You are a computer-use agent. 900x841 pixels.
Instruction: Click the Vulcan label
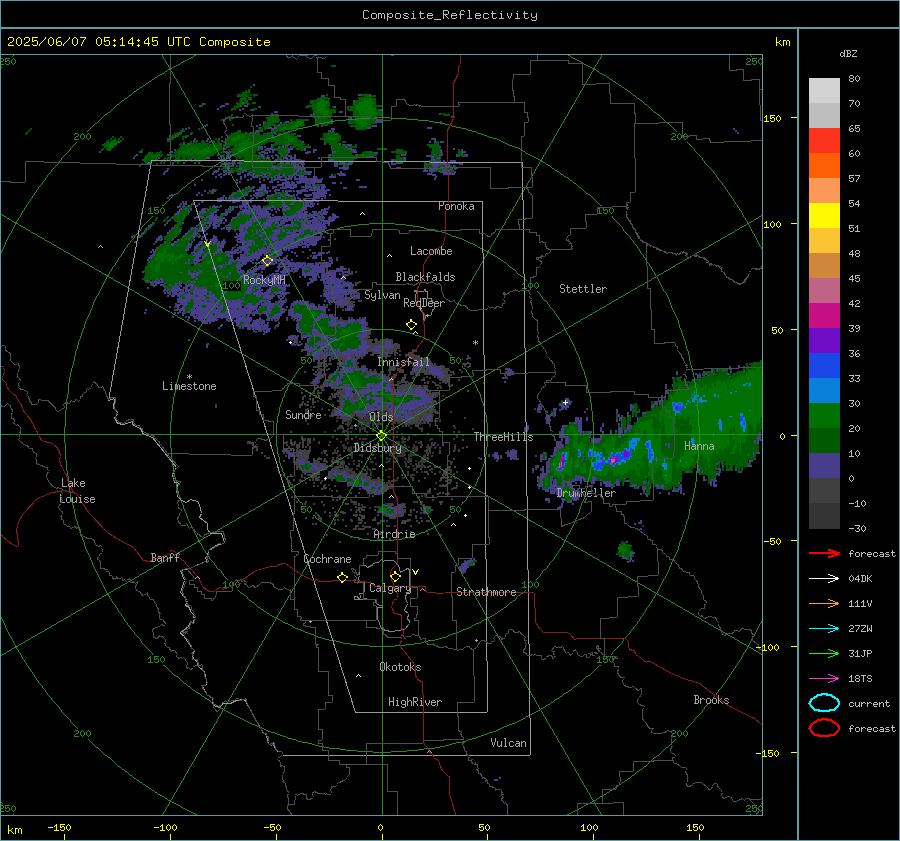(508, 743)
